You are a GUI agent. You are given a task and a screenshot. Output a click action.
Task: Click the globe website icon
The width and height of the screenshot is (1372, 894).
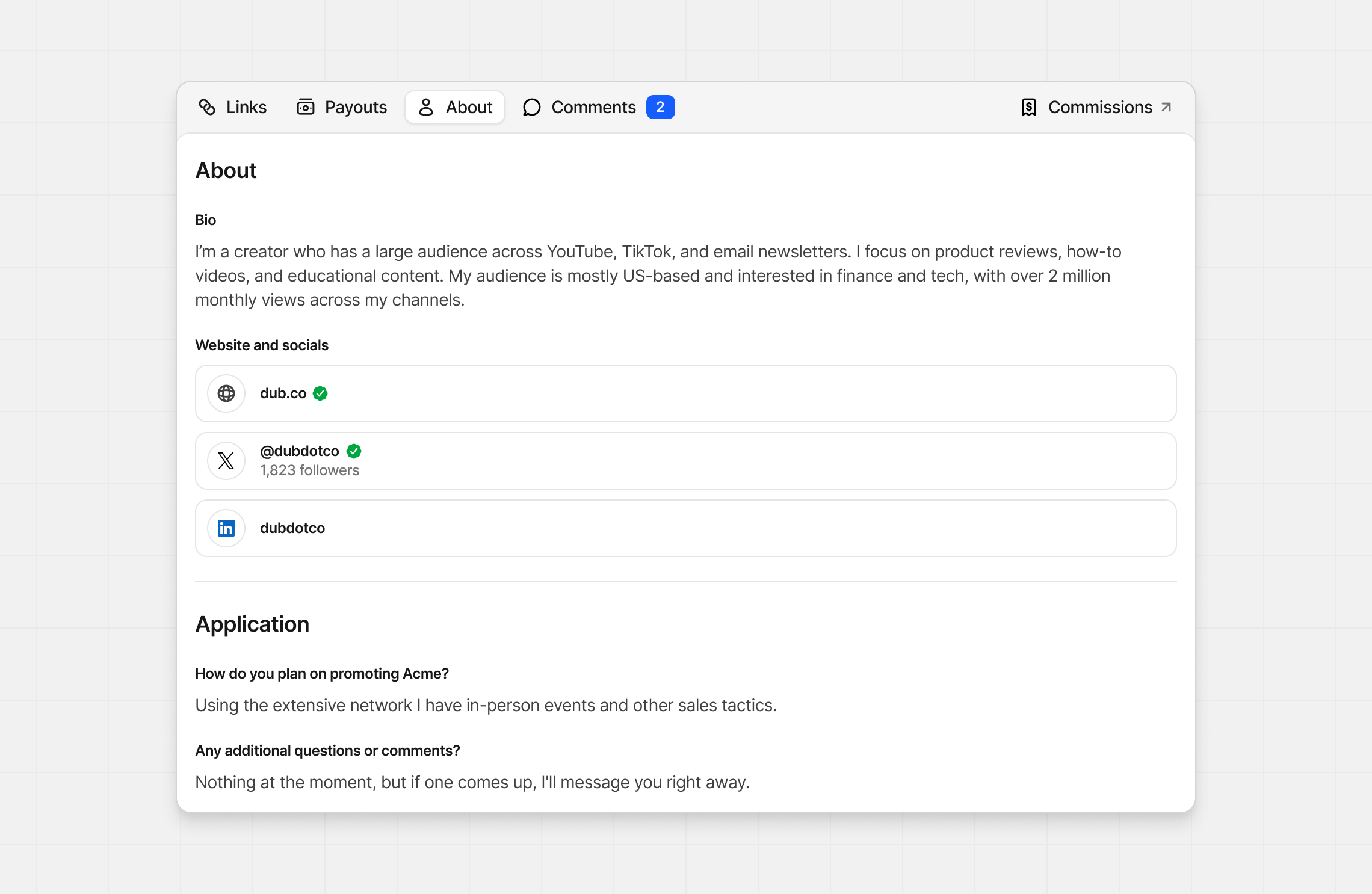click(x=226, y=393)
